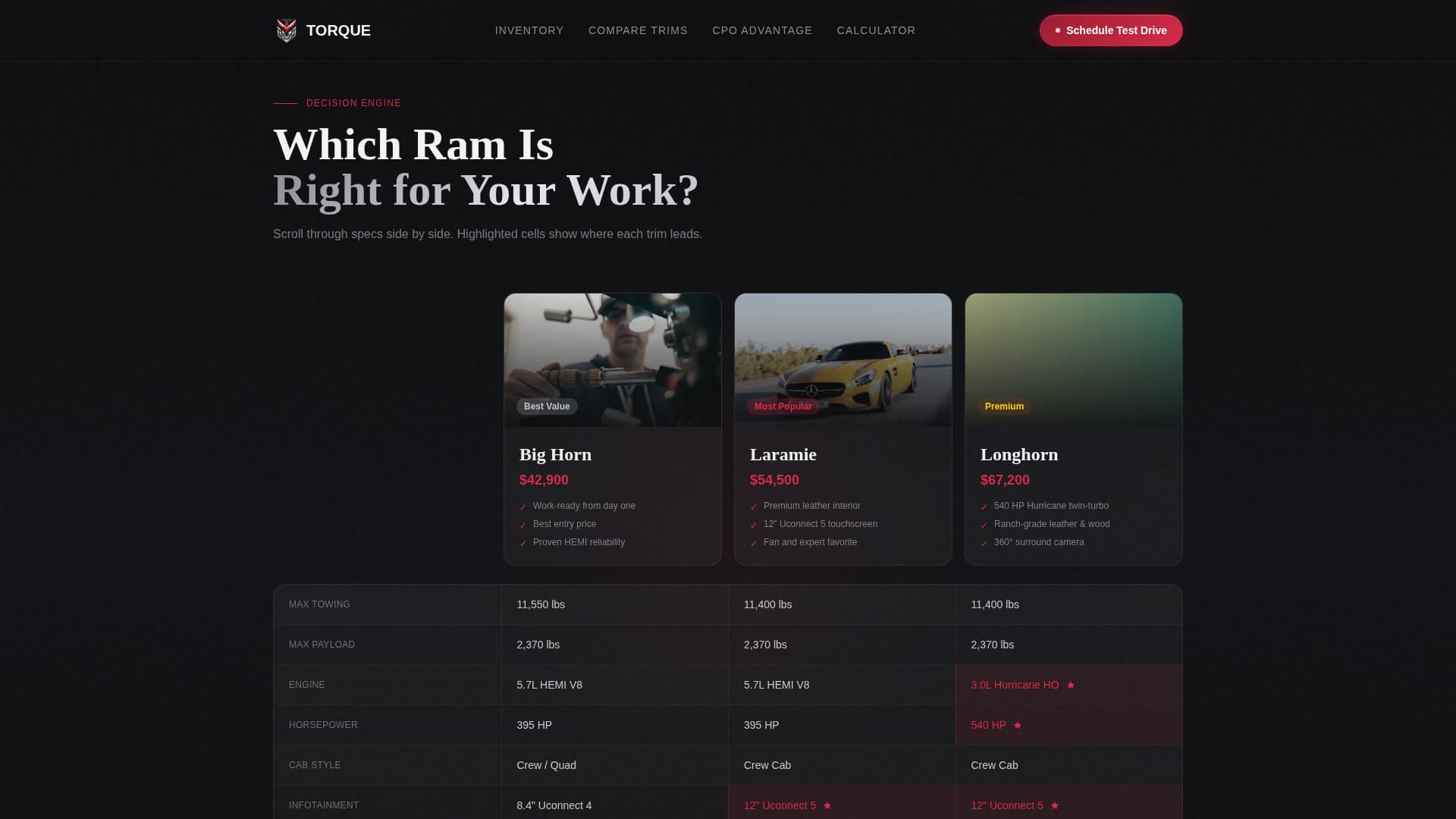Click the TORQUE ram head logo icon

click(x=287, y=30)
